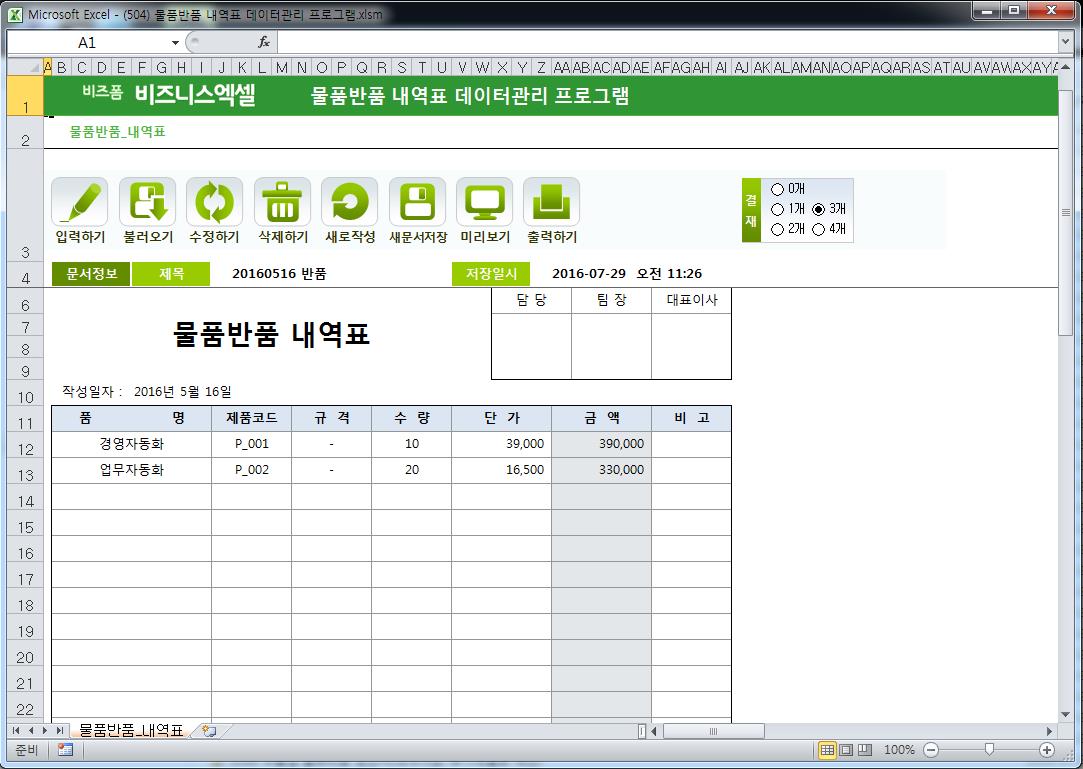This screenshot has width=1083, height=769.
Task: Click the 불러오기 load icon
Action: pyautogui.click(x=148, y=202)
